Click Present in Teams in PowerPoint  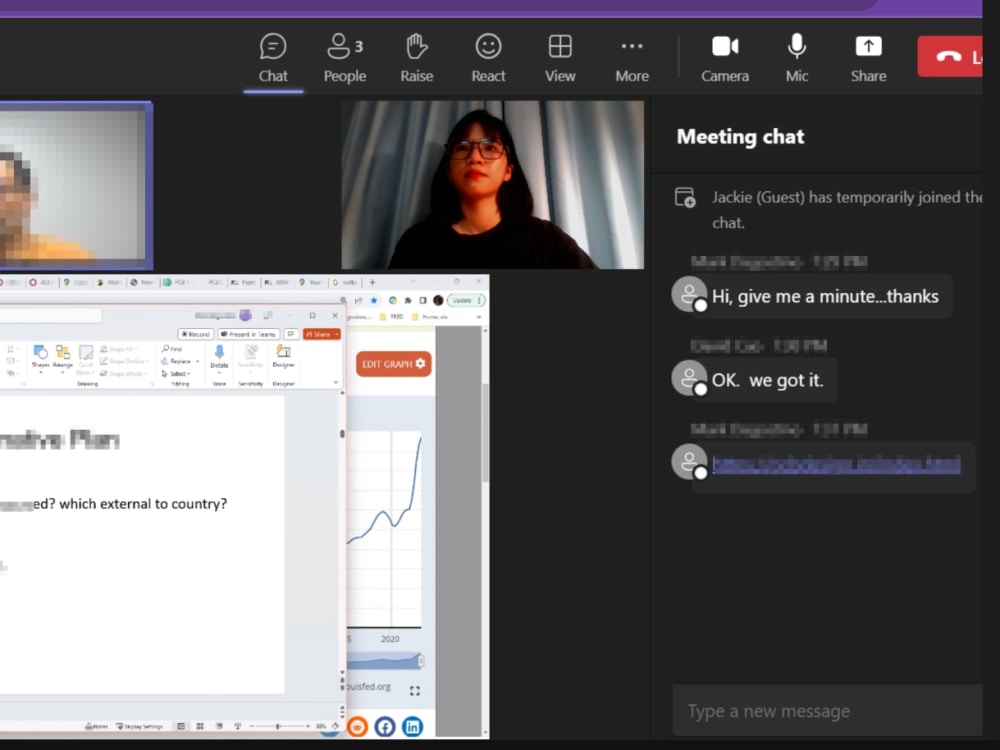[x=249, y=334]
